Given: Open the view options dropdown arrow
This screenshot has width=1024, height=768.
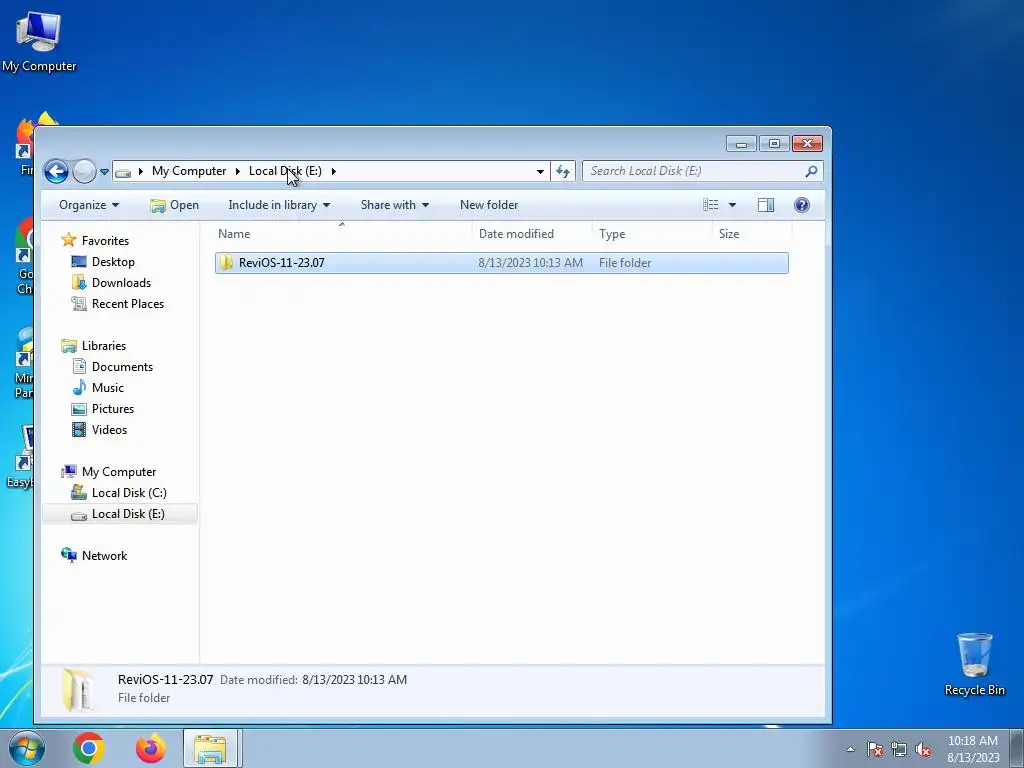Looking at the screenshot, I should tap(732, 205).
